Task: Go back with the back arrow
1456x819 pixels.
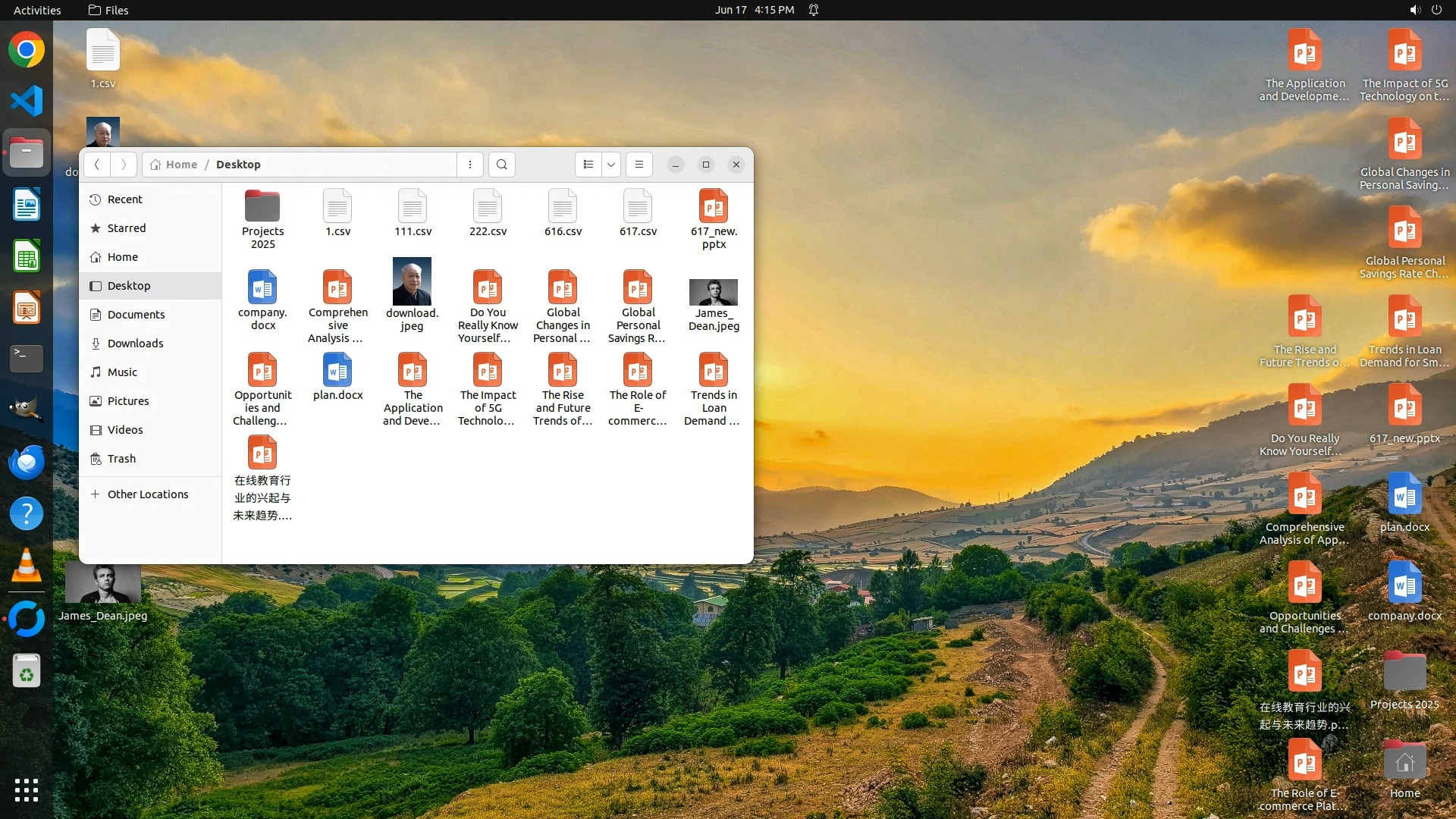Action: coord(97,165)
